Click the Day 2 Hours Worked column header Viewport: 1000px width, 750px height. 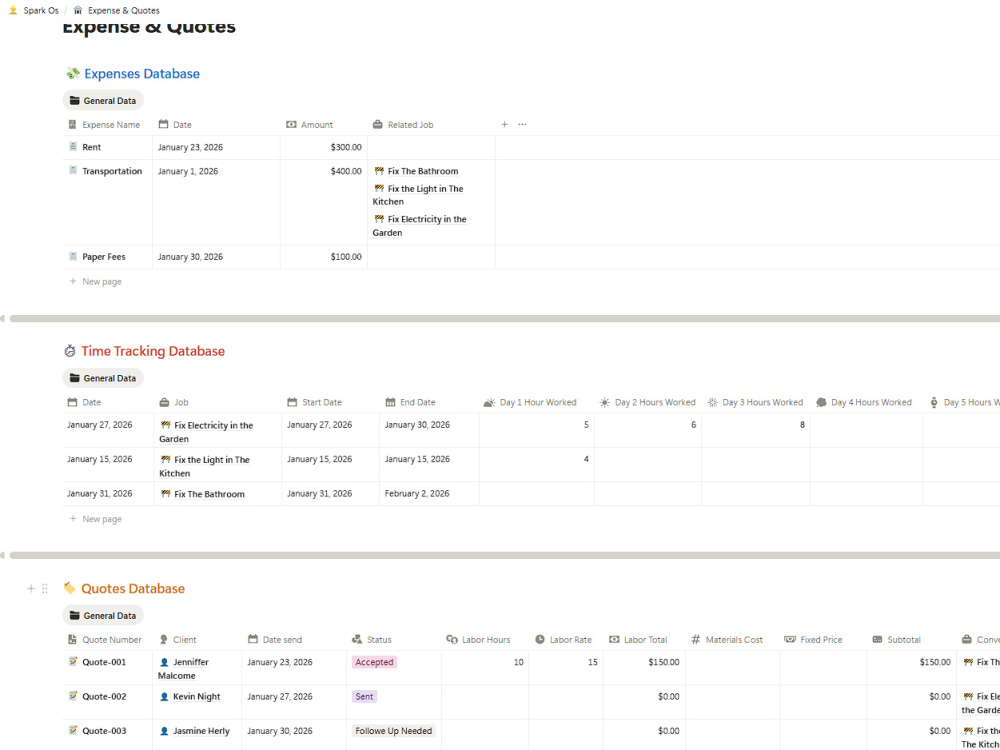(647, 402)
